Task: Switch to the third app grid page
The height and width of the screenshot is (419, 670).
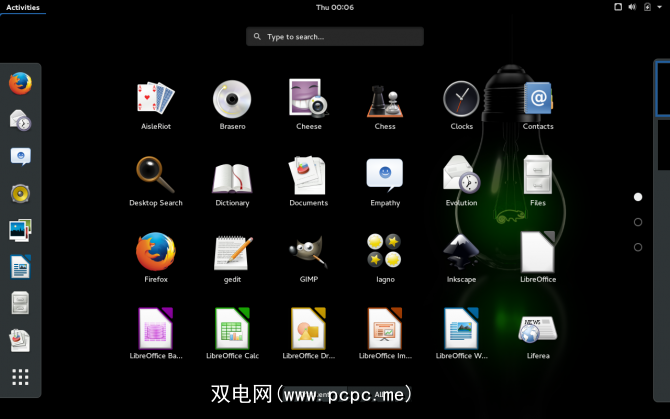Action: pos(638,247)
